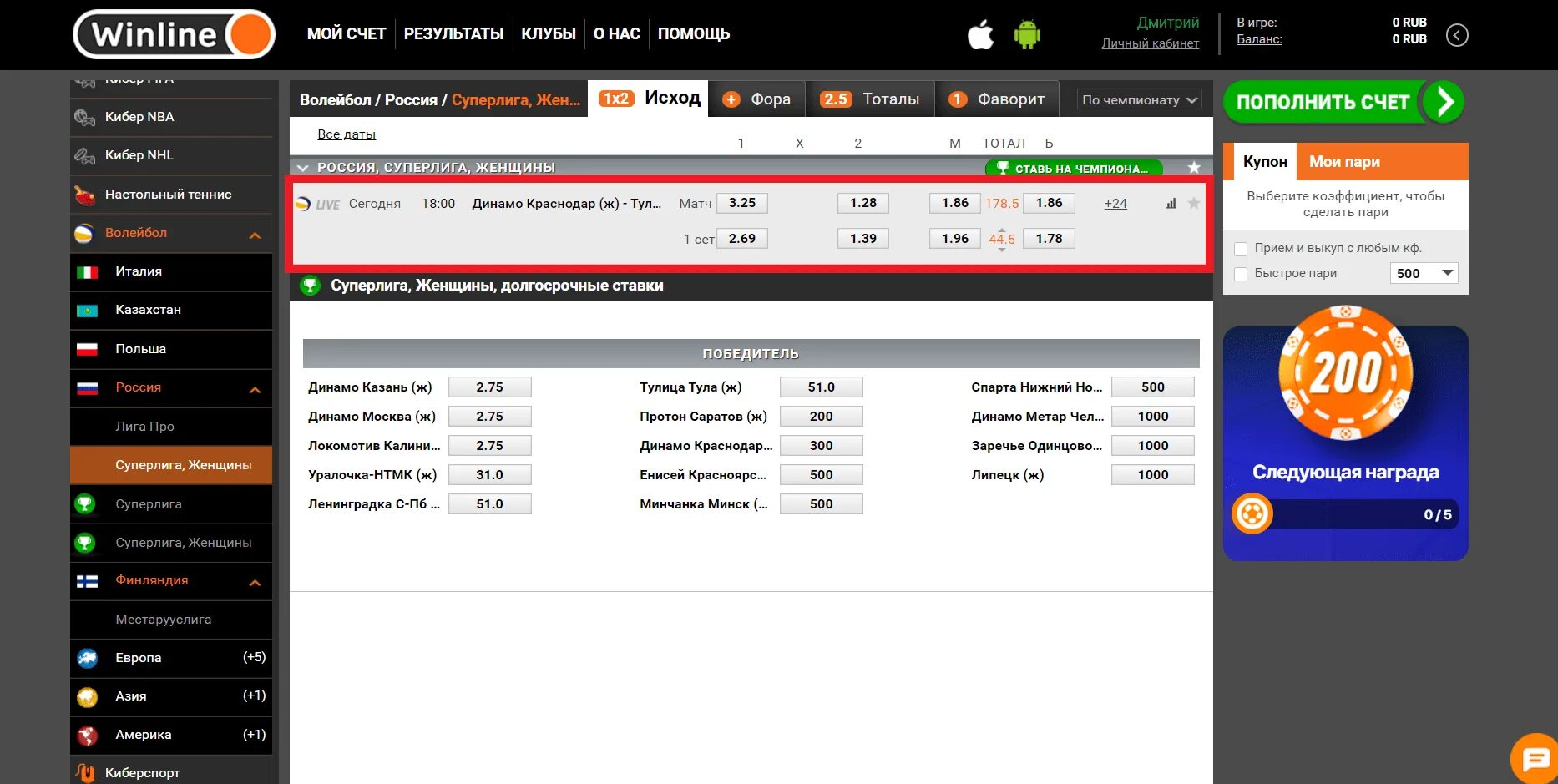Select the Kazakhstan flag icon

(x=87, y=311)
